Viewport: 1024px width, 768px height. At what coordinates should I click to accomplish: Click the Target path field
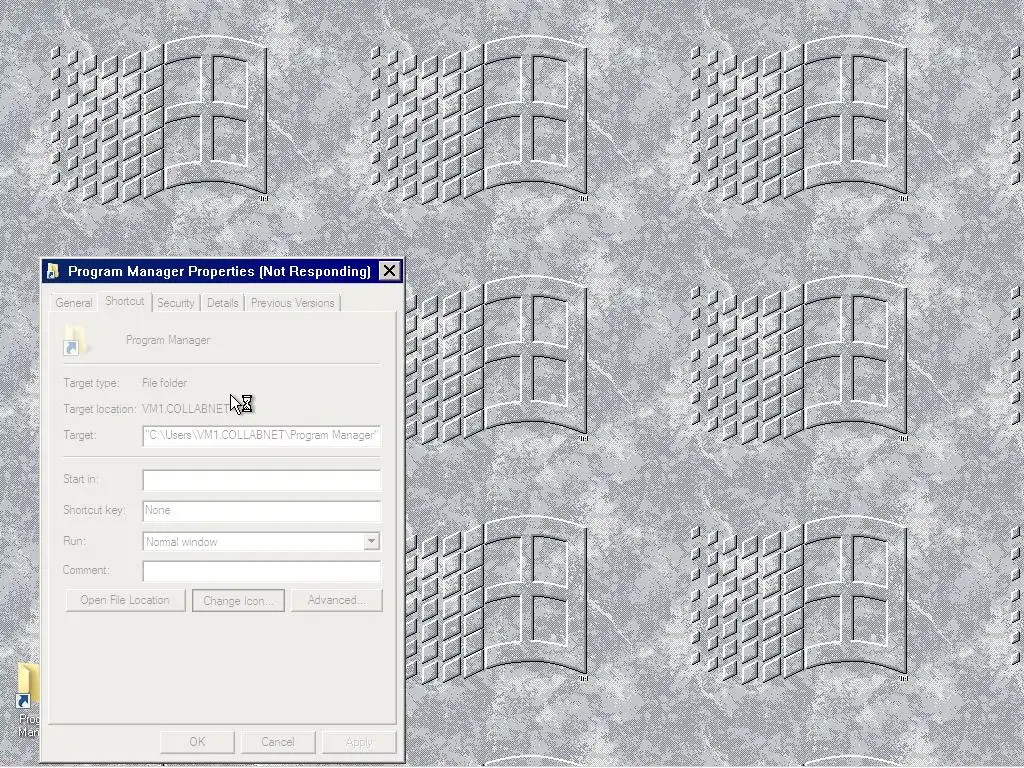(261, 436)
